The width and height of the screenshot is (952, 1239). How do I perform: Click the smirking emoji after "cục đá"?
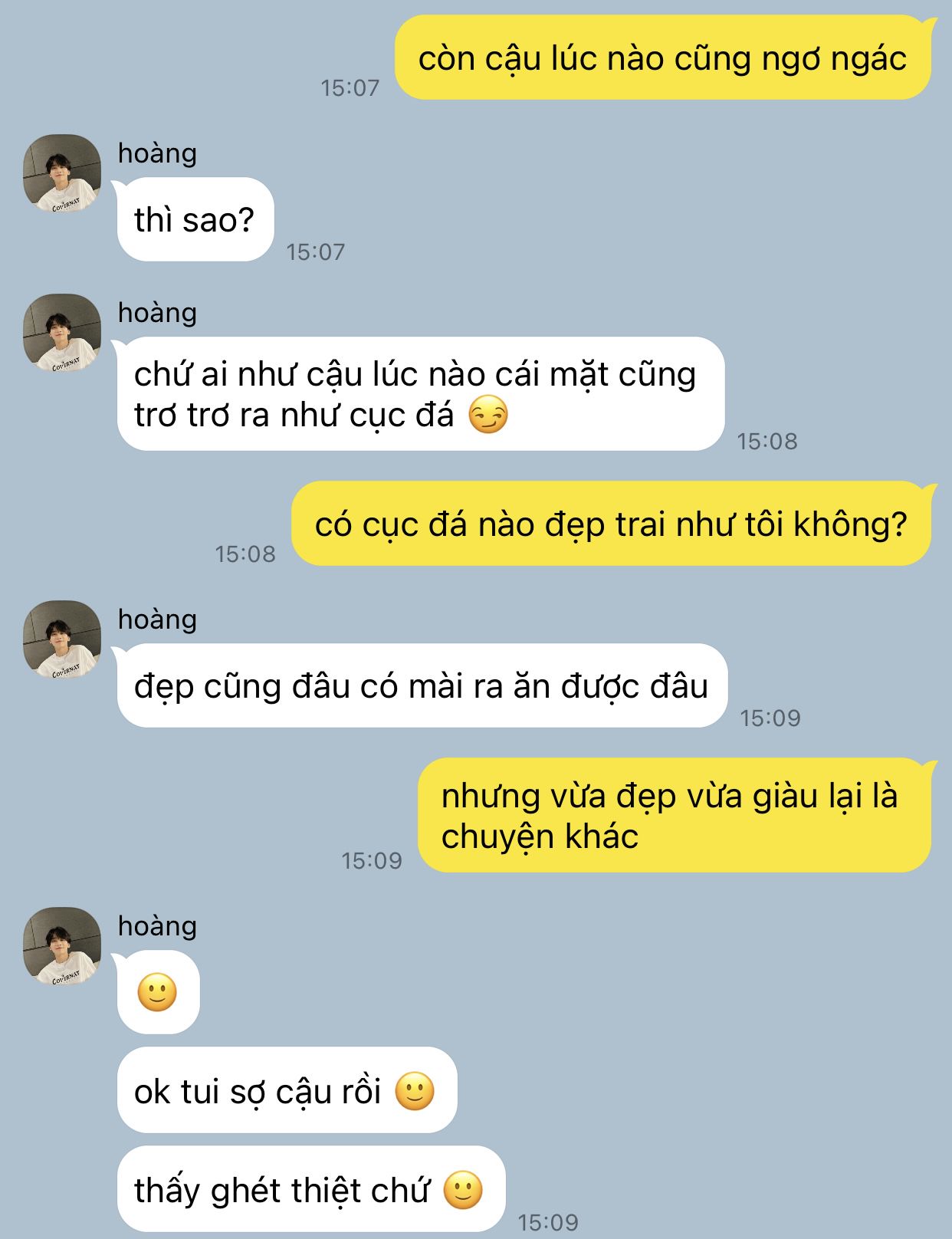tap(488, 415)
